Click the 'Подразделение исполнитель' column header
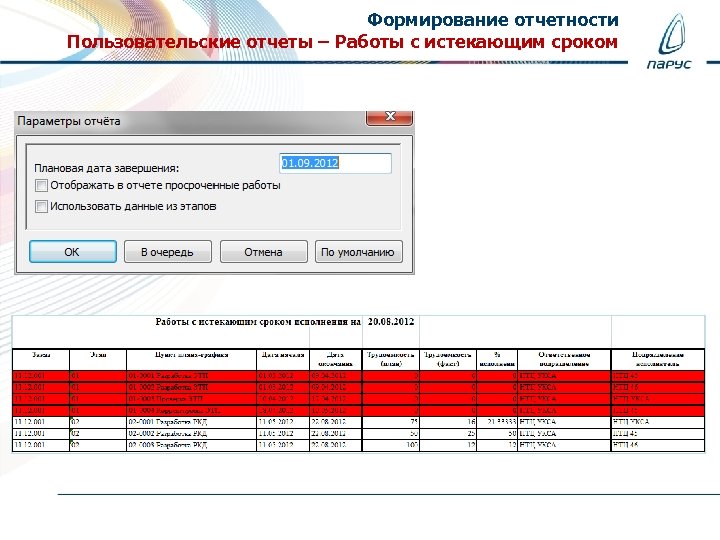Viewport: 720px width, 540px height. point(658,359)
